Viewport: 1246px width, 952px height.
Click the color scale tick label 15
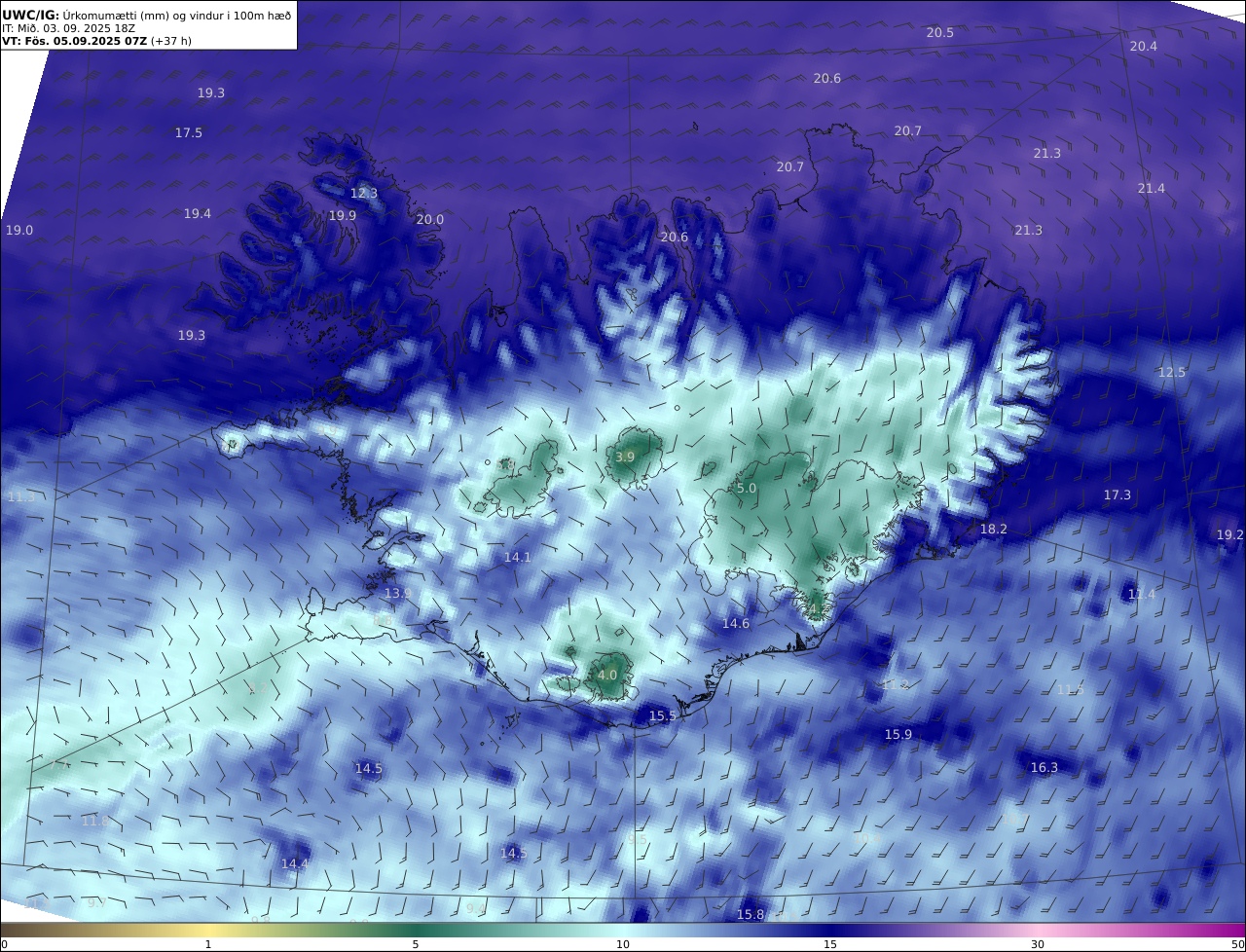(830, 944)
